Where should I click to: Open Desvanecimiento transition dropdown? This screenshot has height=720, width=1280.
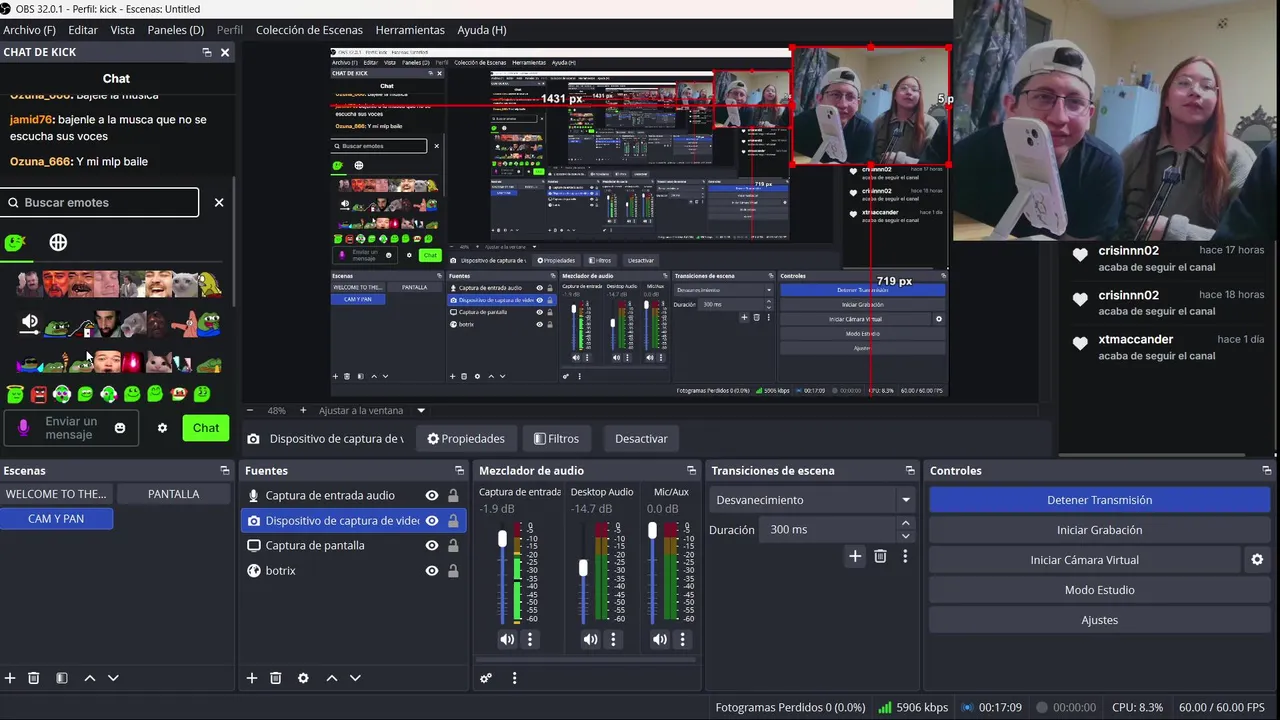pos(813,500)
